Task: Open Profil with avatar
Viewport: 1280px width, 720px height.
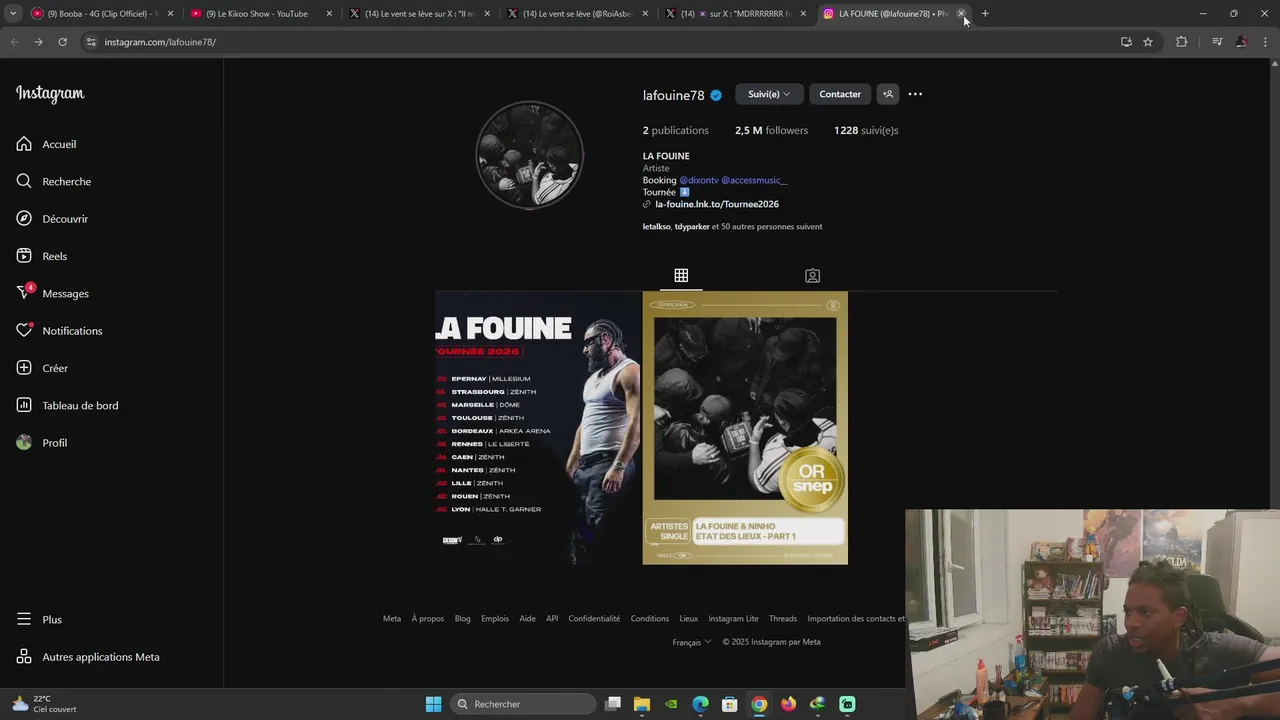Action: (x=41, y=443)
